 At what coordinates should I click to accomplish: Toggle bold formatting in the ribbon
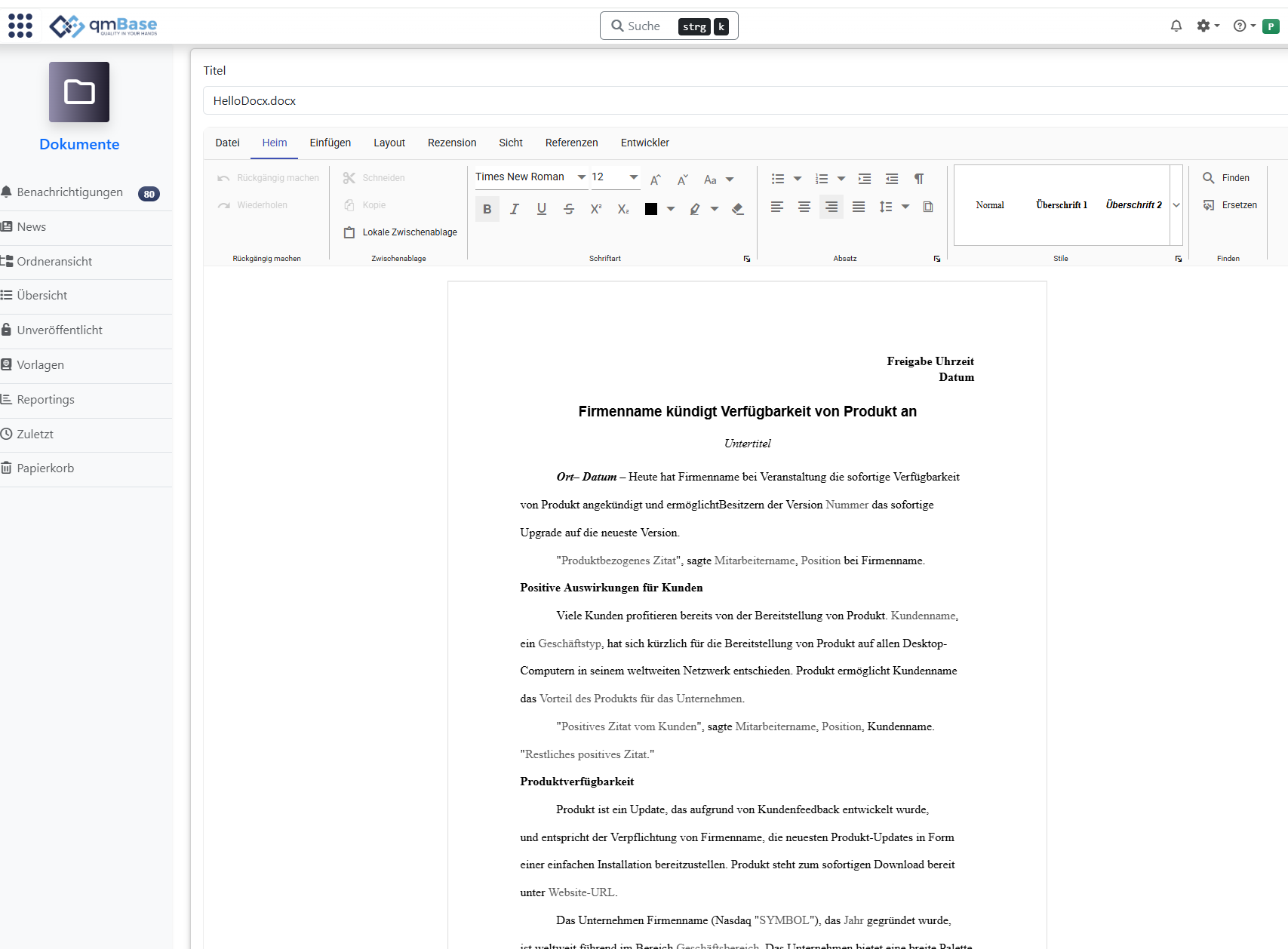point(487,209)
